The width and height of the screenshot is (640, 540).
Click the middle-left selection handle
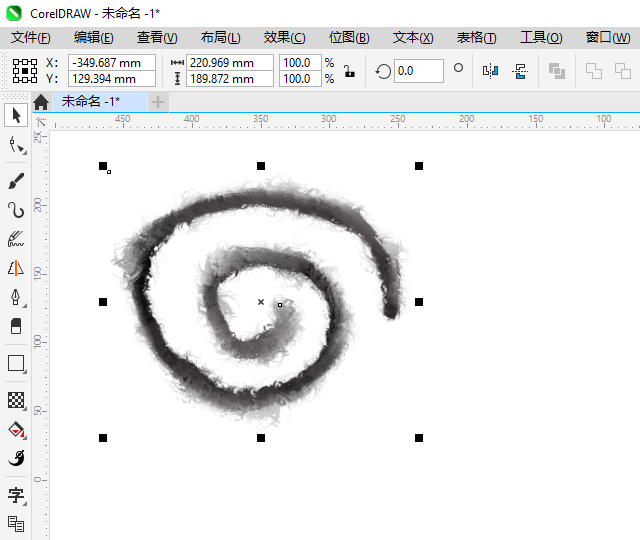click(x=103, y=302)
